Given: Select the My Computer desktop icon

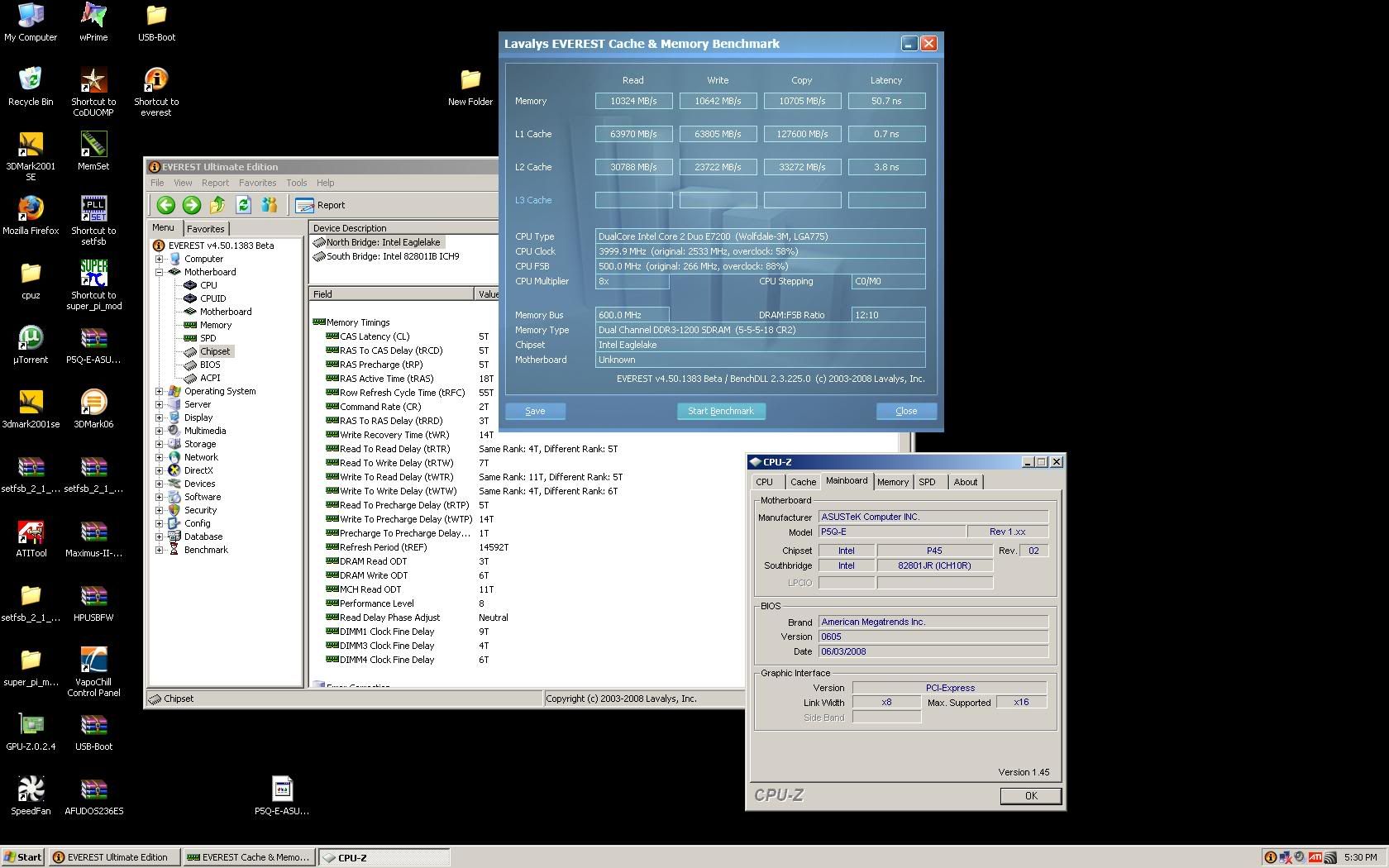Looking at the screenshot, I should click(31, 22).
